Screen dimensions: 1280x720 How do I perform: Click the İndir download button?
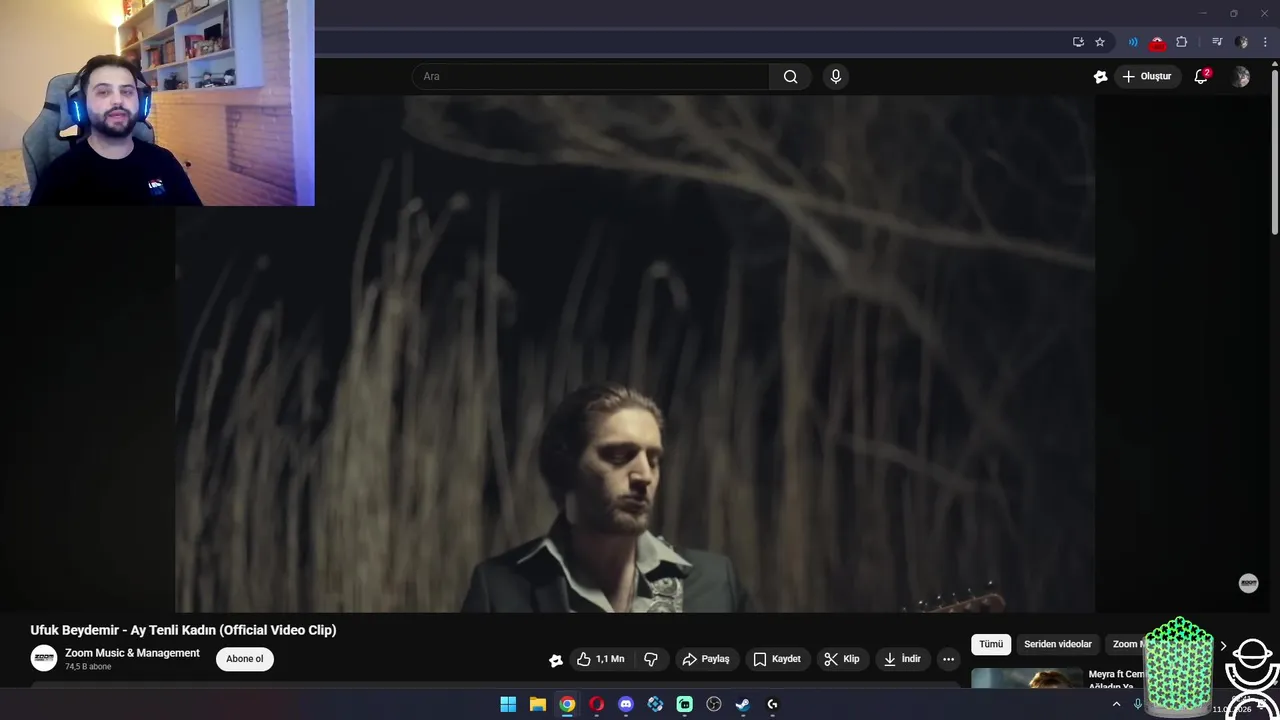[x=902, y=659]
